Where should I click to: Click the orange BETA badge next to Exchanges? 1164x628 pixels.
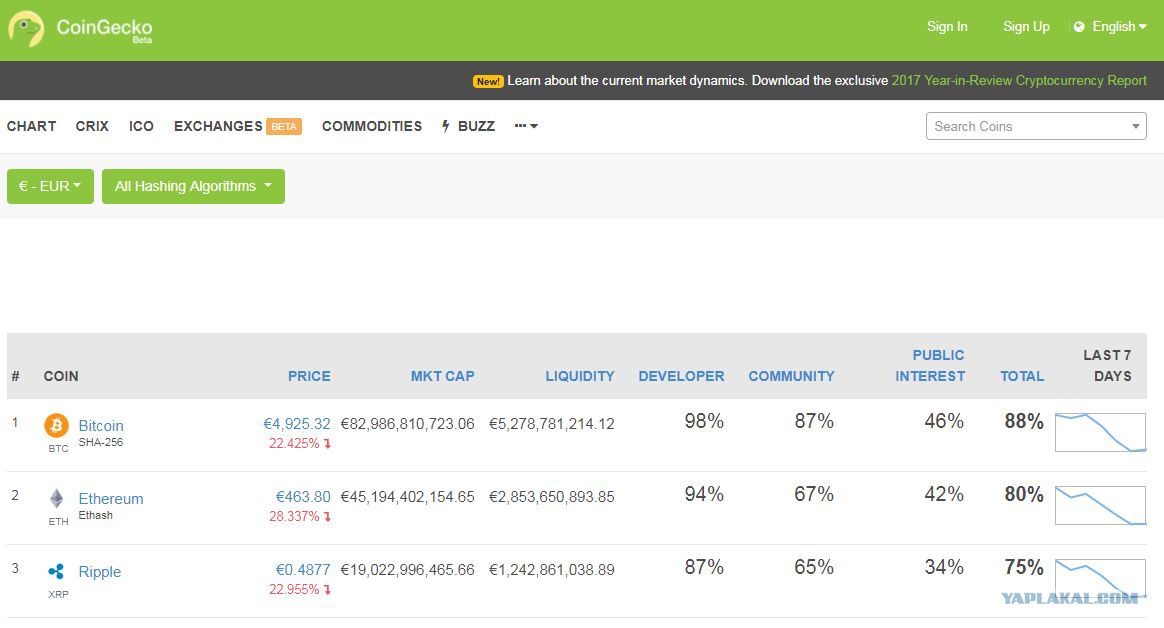(284, 126)
